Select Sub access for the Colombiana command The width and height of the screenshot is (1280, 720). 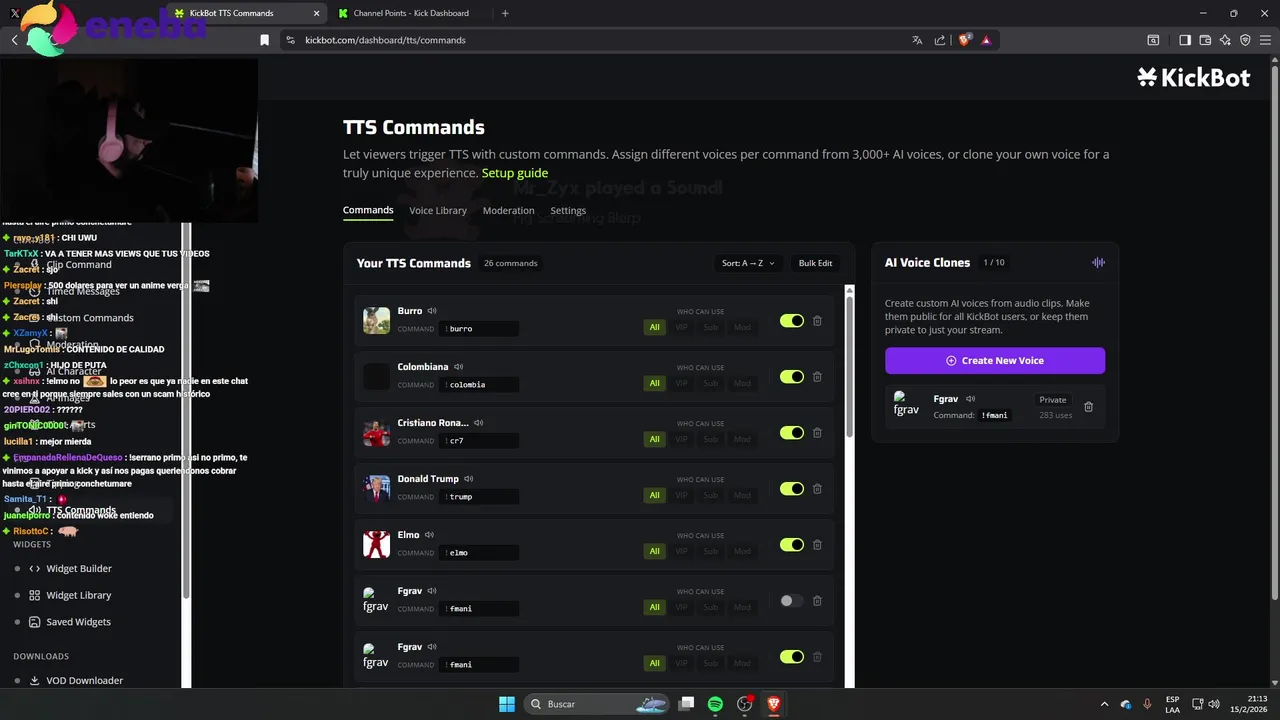tap(711, 383)
